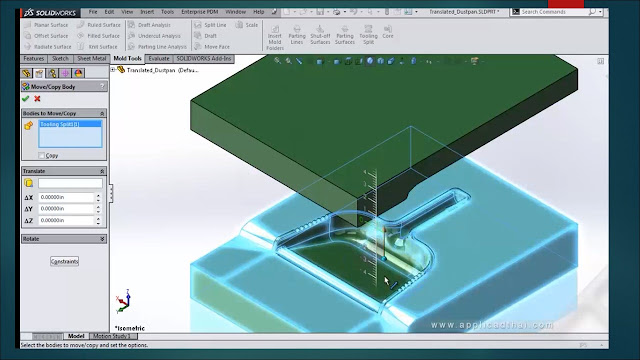
Task: Open the Edit menu
Action: (109, 12)
